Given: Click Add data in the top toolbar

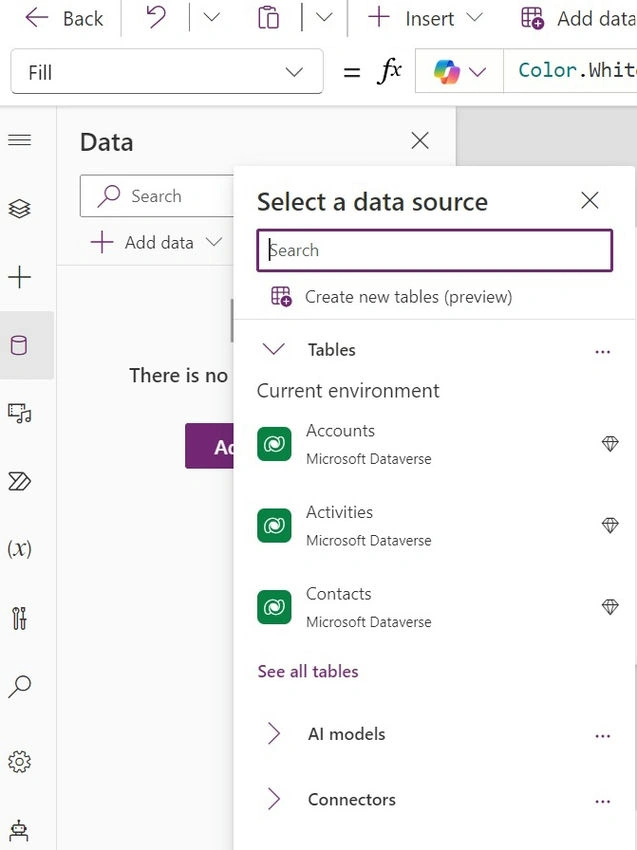Looking at the screenshot, I should (578, 18).
